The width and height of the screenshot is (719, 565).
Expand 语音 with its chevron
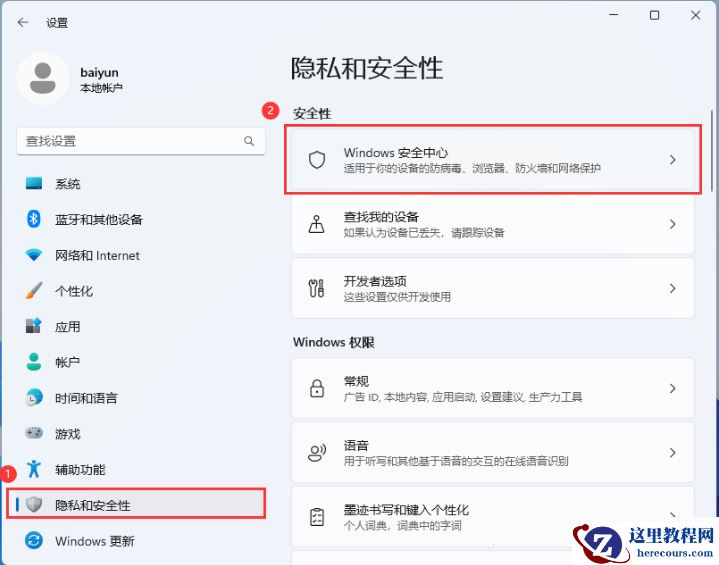tap(672, 453)
